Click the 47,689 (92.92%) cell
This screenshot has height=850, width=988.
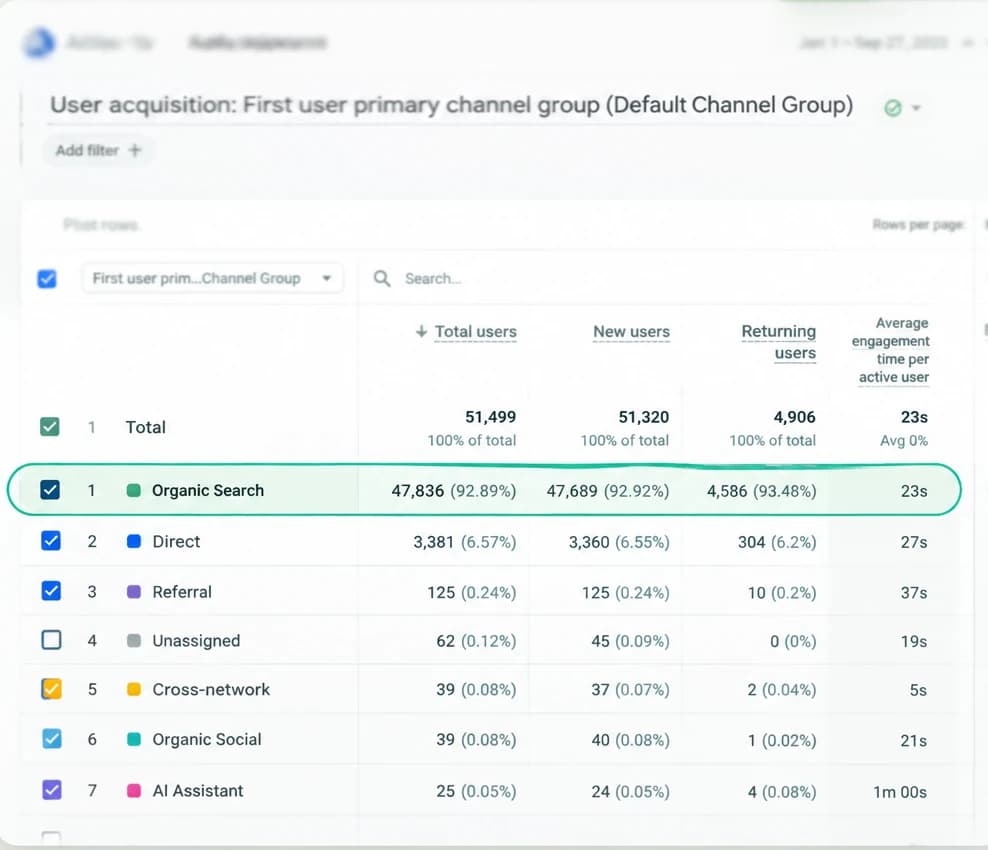coord(608,491)
